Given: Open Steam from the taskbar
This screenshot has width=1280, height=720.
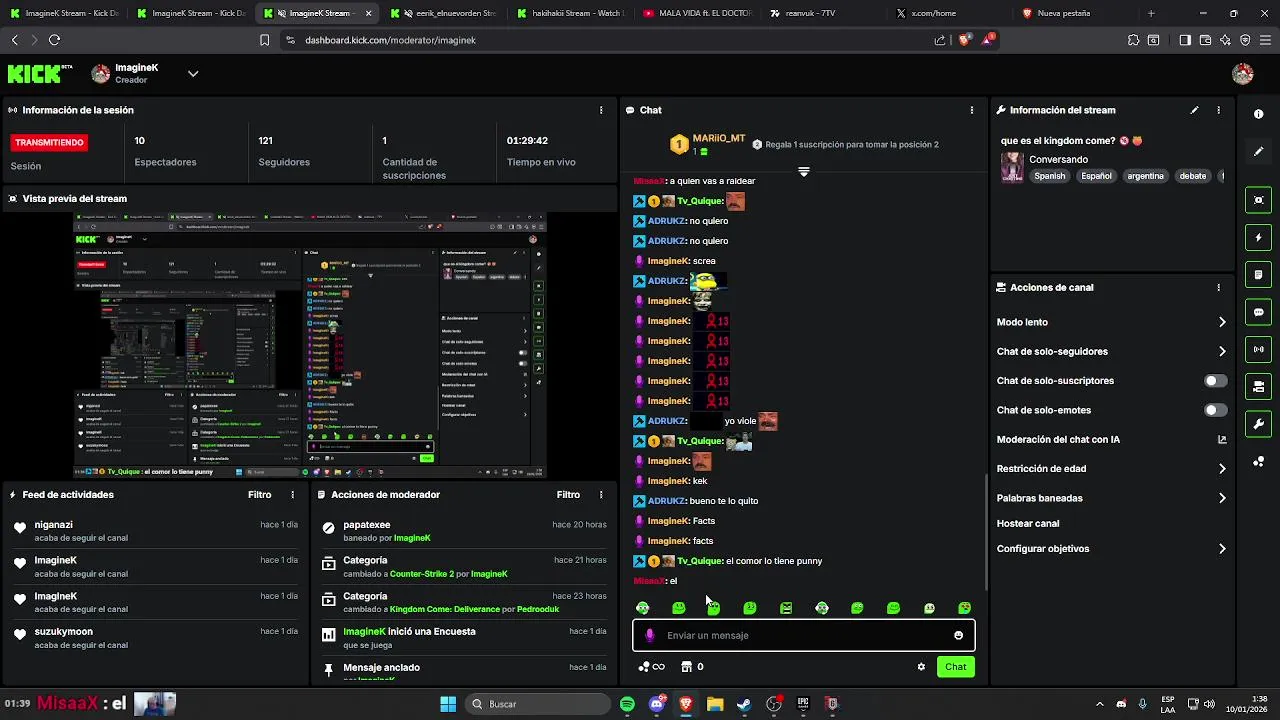Looking at the screenshot, I should pyautogui.click(x=744, y=704).
